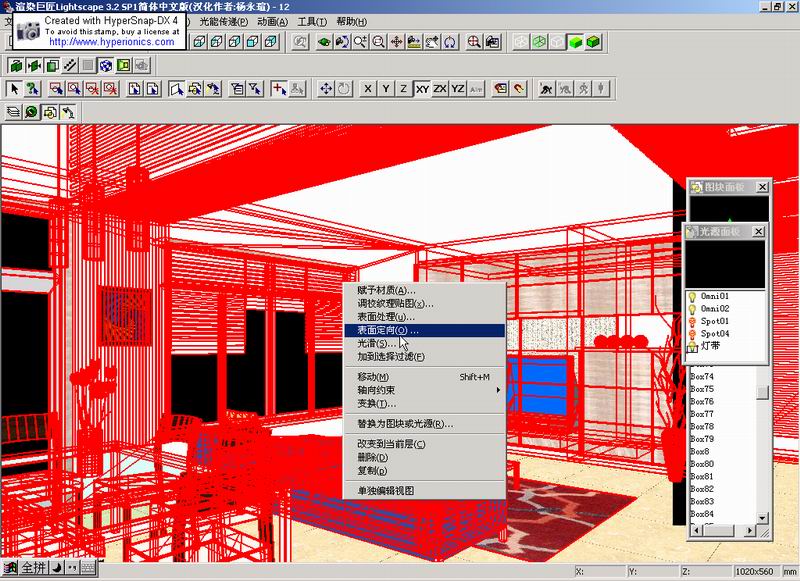The image size is (800, 581).
Task: Open the 光能传递(P) menu
Action: pos(223,22)
